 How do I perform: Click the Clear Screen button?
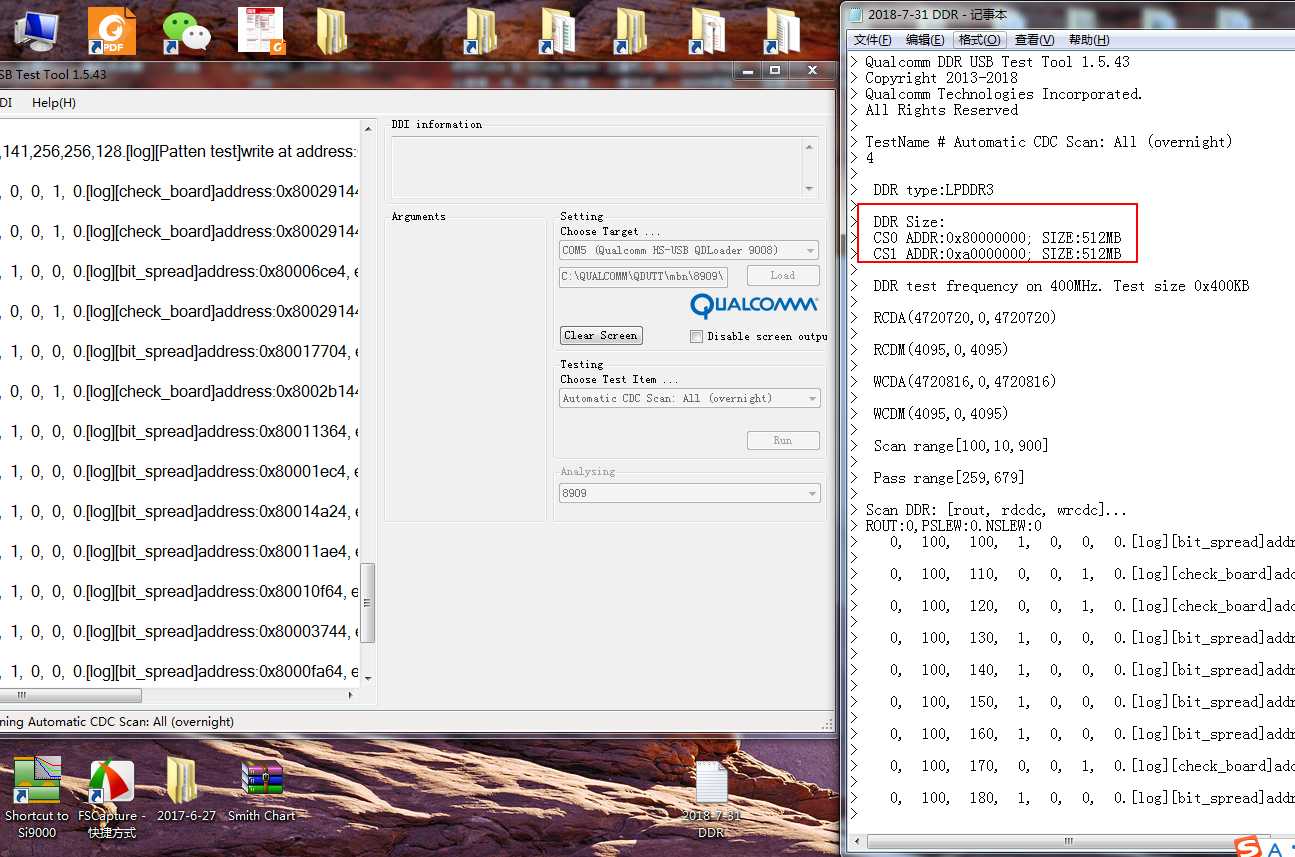click(x=600, y=335)
